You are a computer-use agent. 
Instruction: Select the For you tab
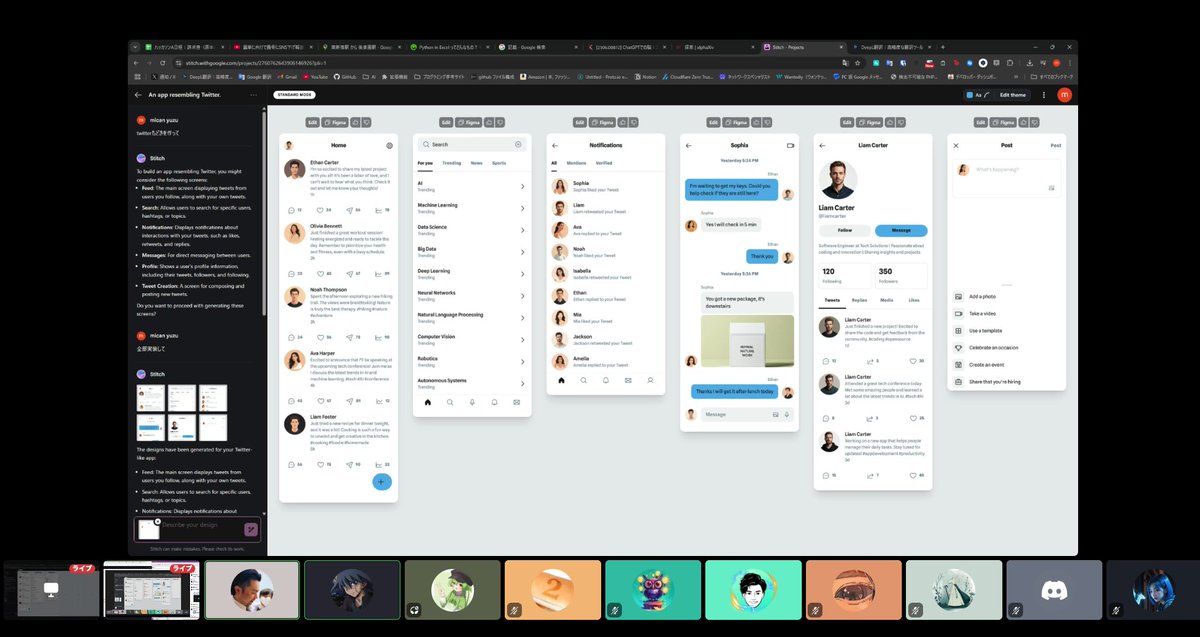point(425,162)
